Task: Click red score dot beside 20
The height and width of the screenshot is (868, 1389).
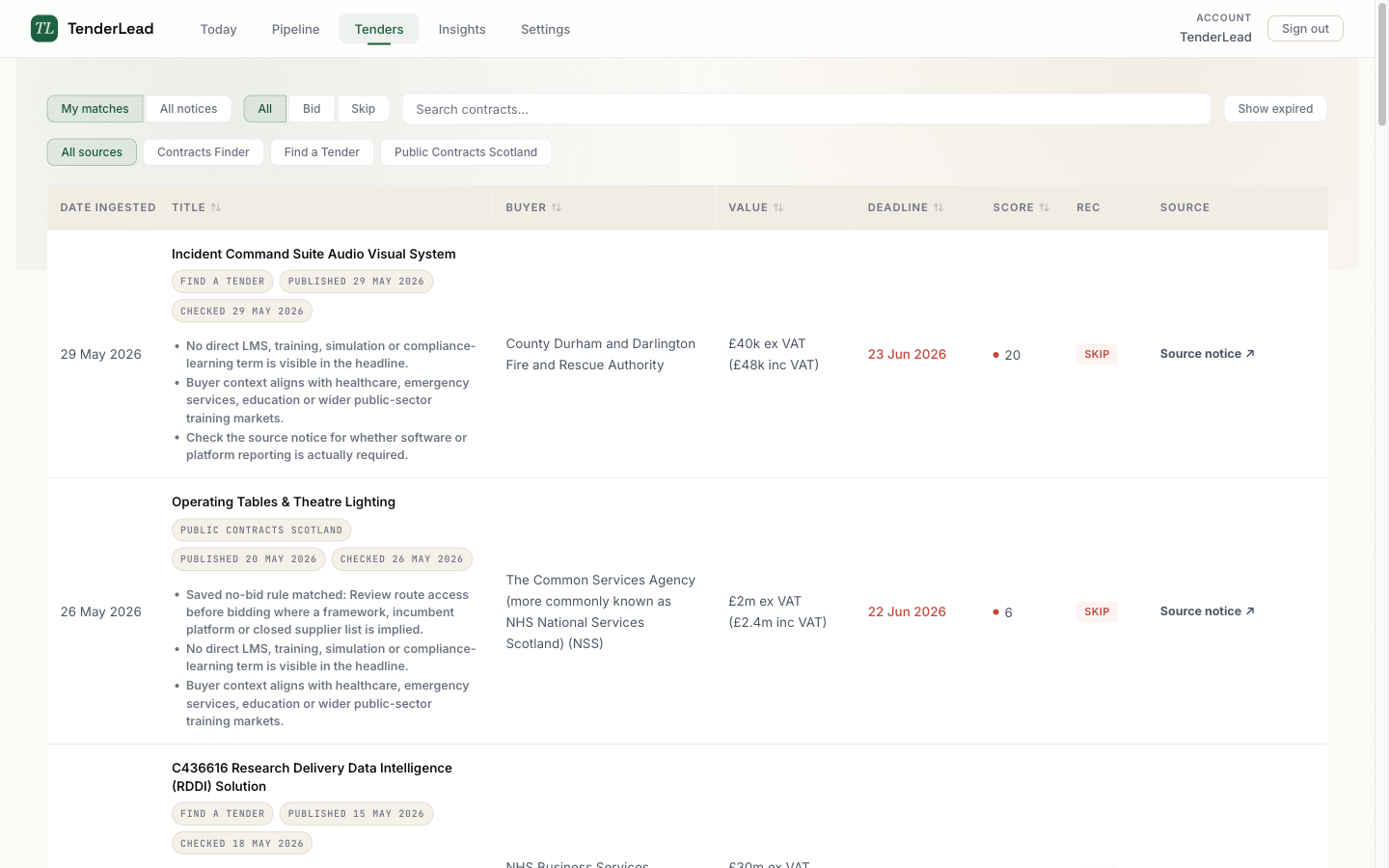Action: (995, 355)
